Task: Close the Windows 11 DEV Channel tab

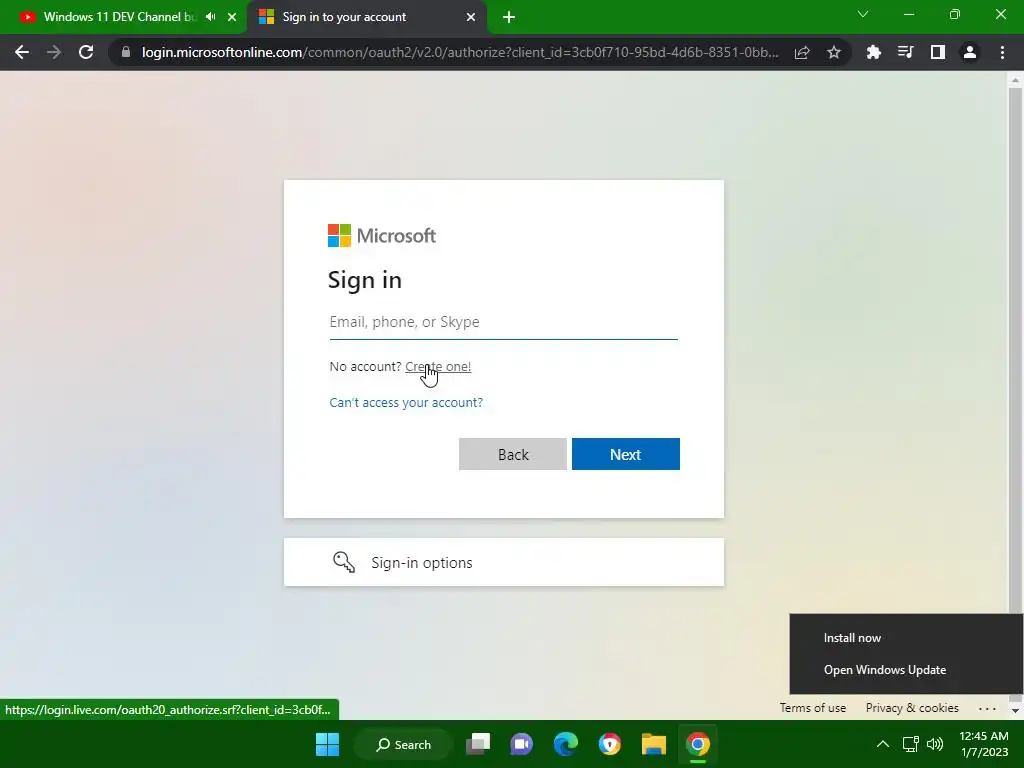Action: (x=232, y=17)
